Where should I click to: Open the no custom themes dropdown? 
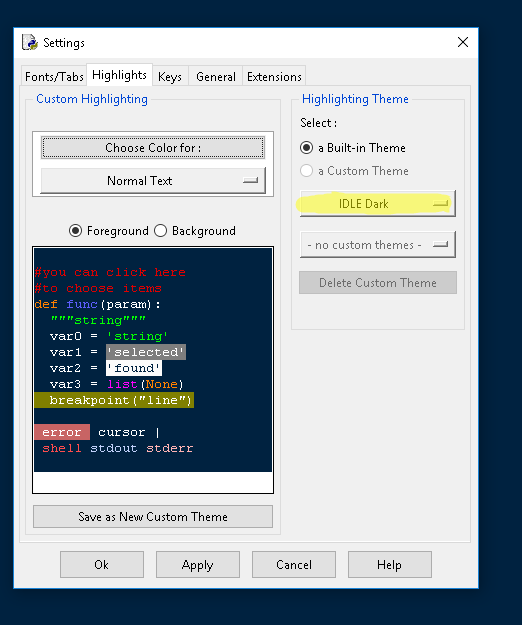pos(378,245)
